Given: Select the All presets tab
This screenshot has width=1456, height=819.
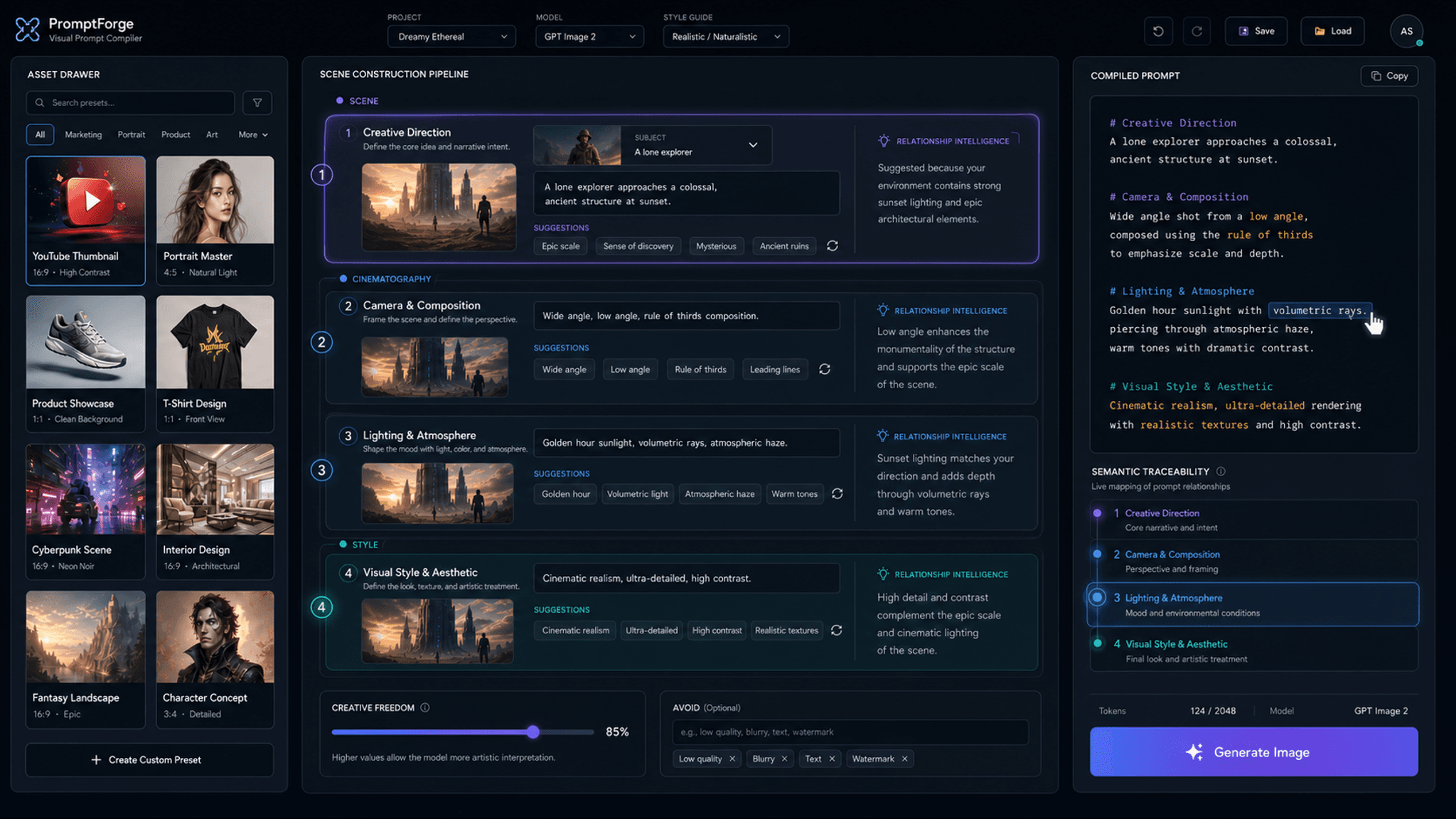Looking at the screenshot, I should pos(40,134).
